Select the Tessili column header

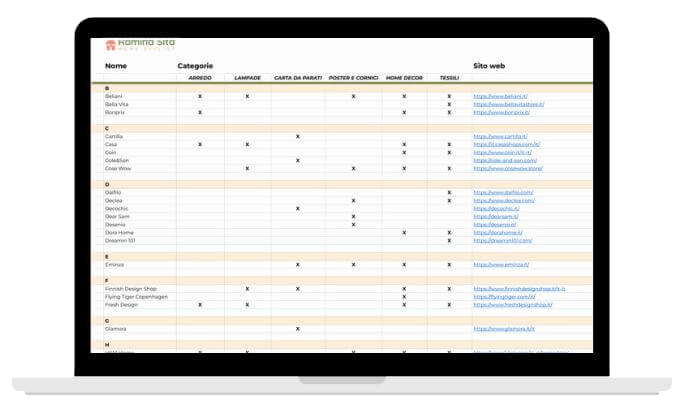449,78
